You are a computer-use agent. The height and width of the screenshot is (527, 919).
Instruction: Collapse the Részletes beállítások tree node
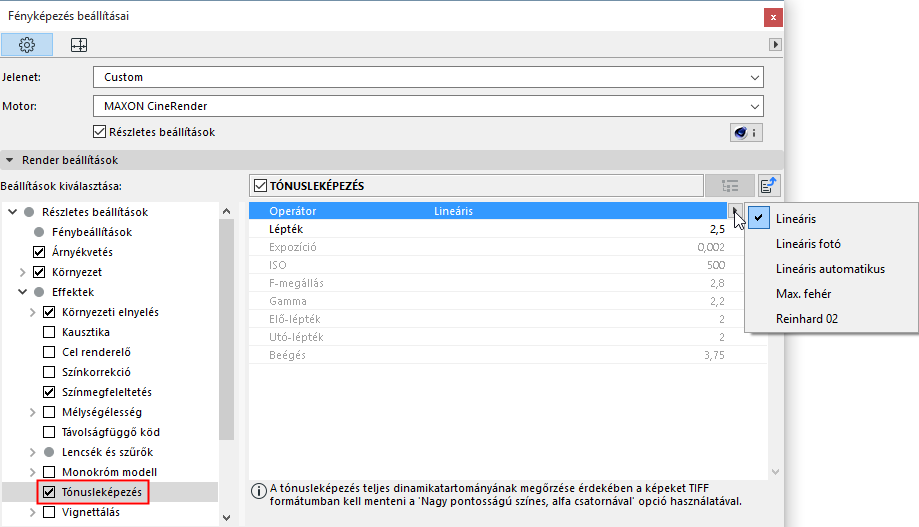click(x=12, y=212)
